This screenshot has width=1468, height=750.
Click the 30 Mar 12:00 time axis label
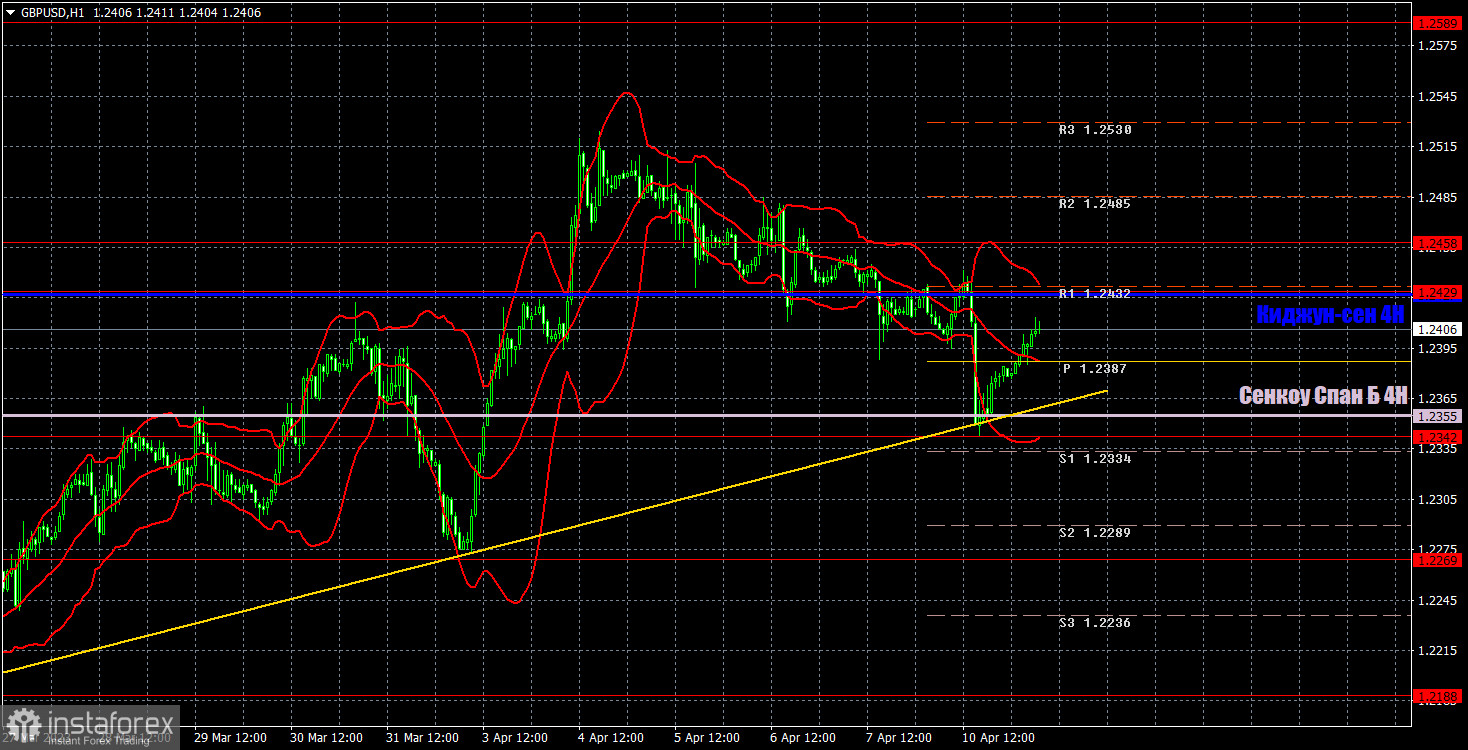point(326,738)
